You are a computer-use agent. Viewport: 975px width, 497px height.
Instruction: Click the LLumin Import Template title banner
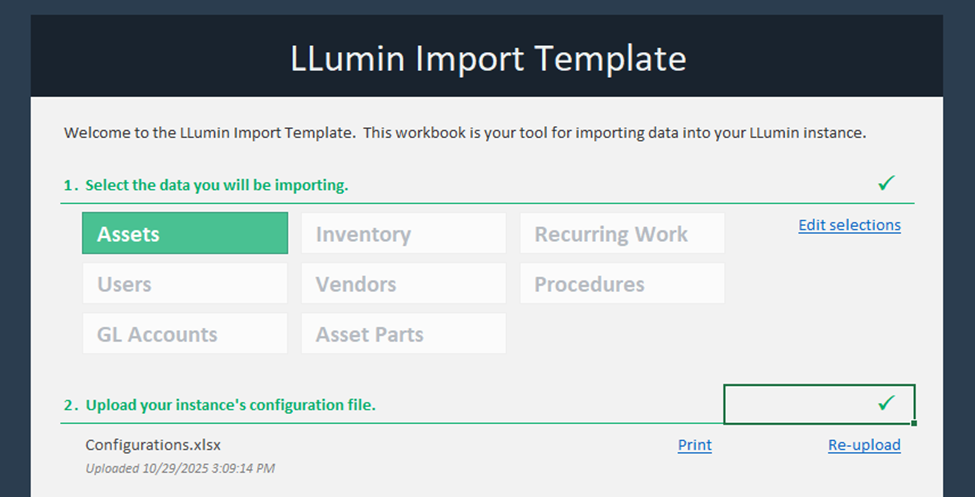point(488,58)
